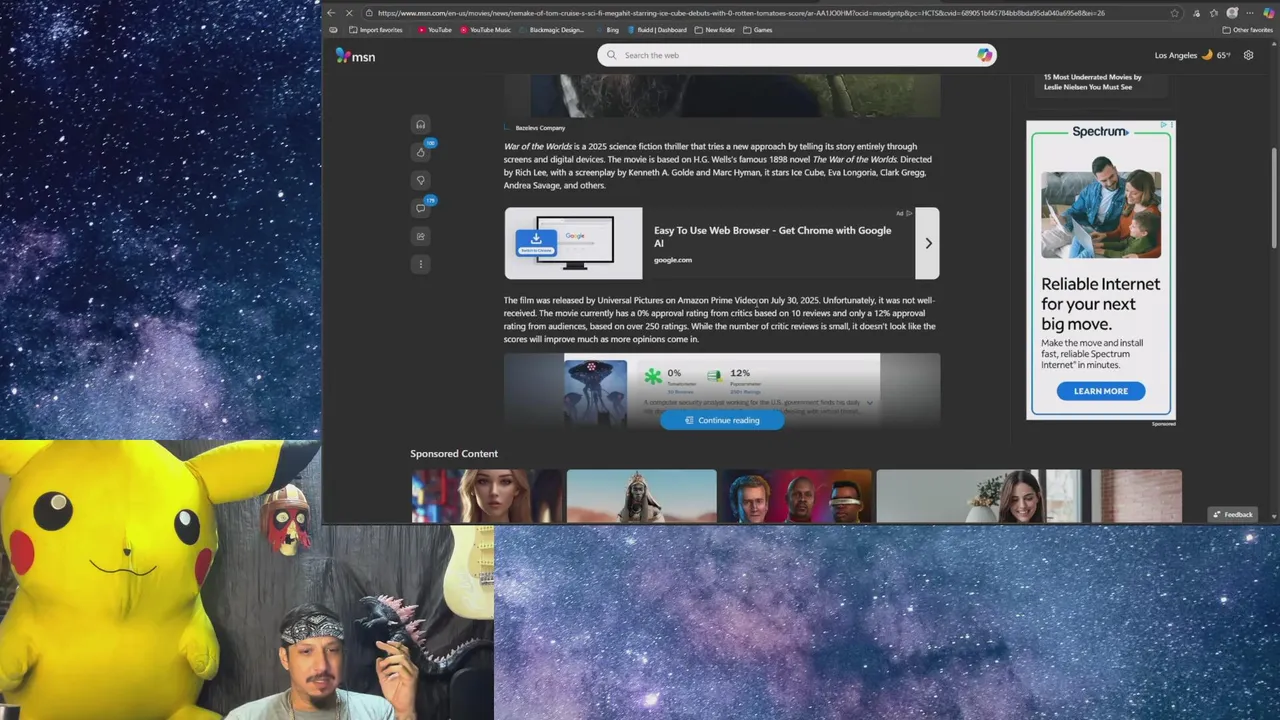
Task: Open 15 Most Underrated Movies by Leslie Nielsen article
Action: (1092, 82)
